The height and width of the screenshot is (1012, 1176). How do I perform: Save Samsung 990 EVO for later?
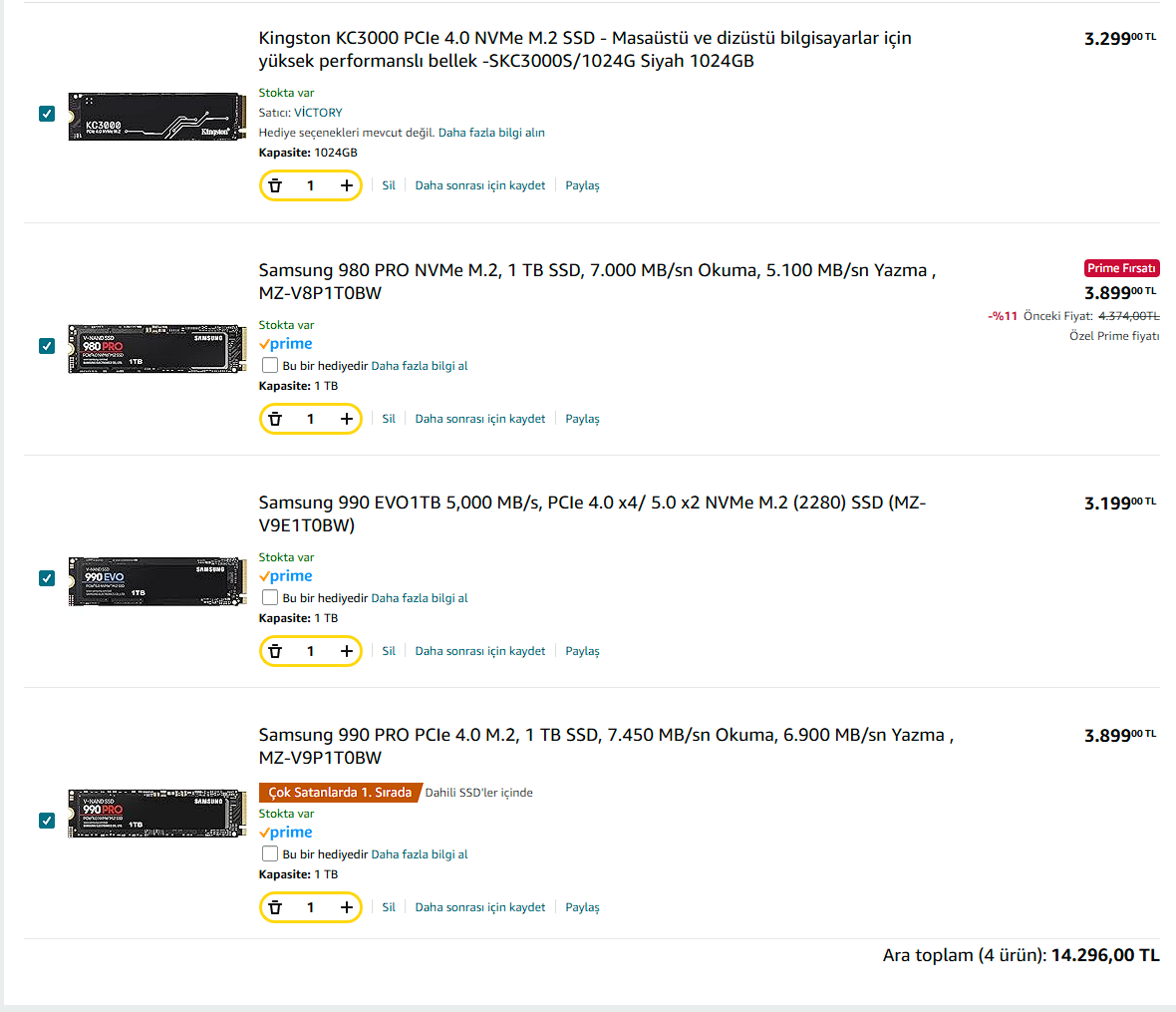click(x=480, y=651)
